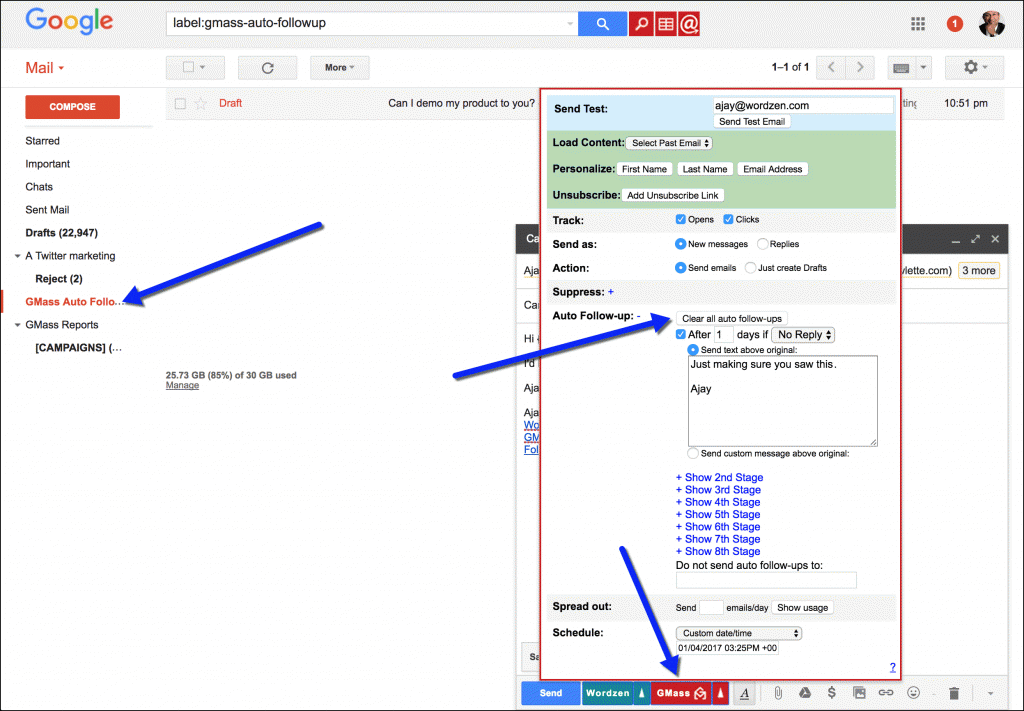Toggle the Clicks tracking checkbox
The image size is (1024, 711).
point(728,220)
